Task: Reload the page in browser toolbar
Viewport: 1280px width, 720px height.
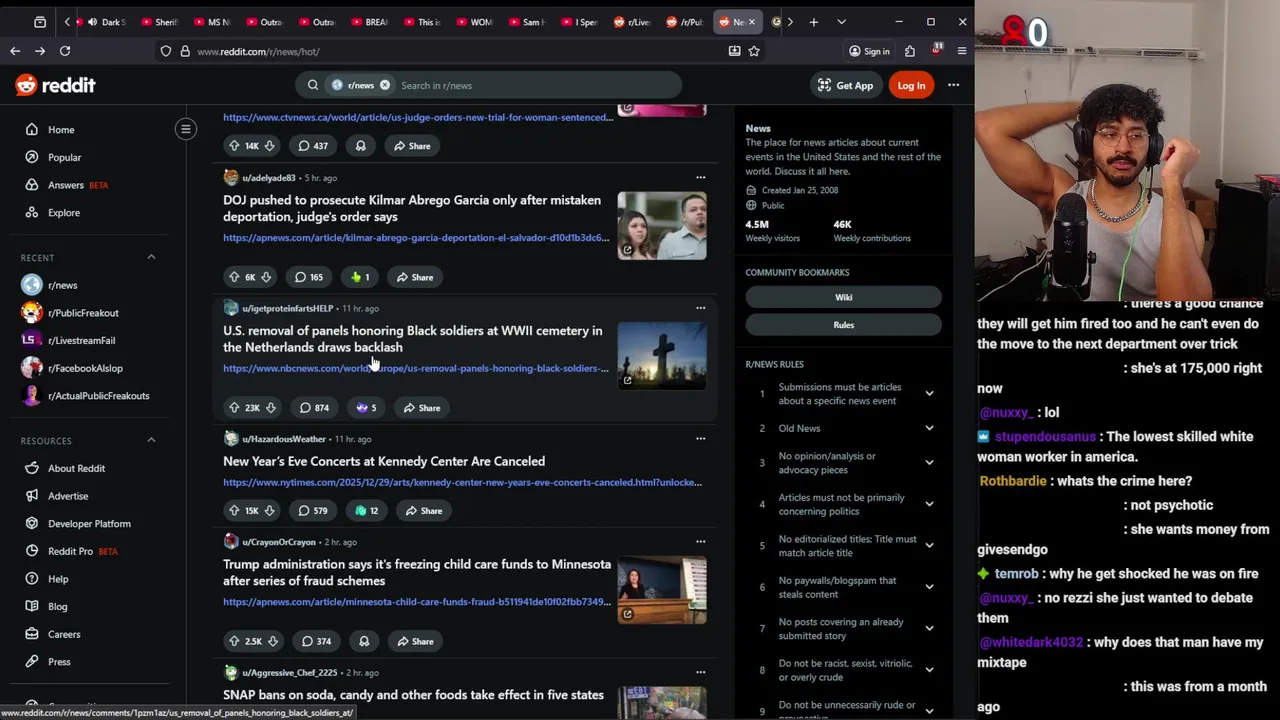Action: (65, 51)
